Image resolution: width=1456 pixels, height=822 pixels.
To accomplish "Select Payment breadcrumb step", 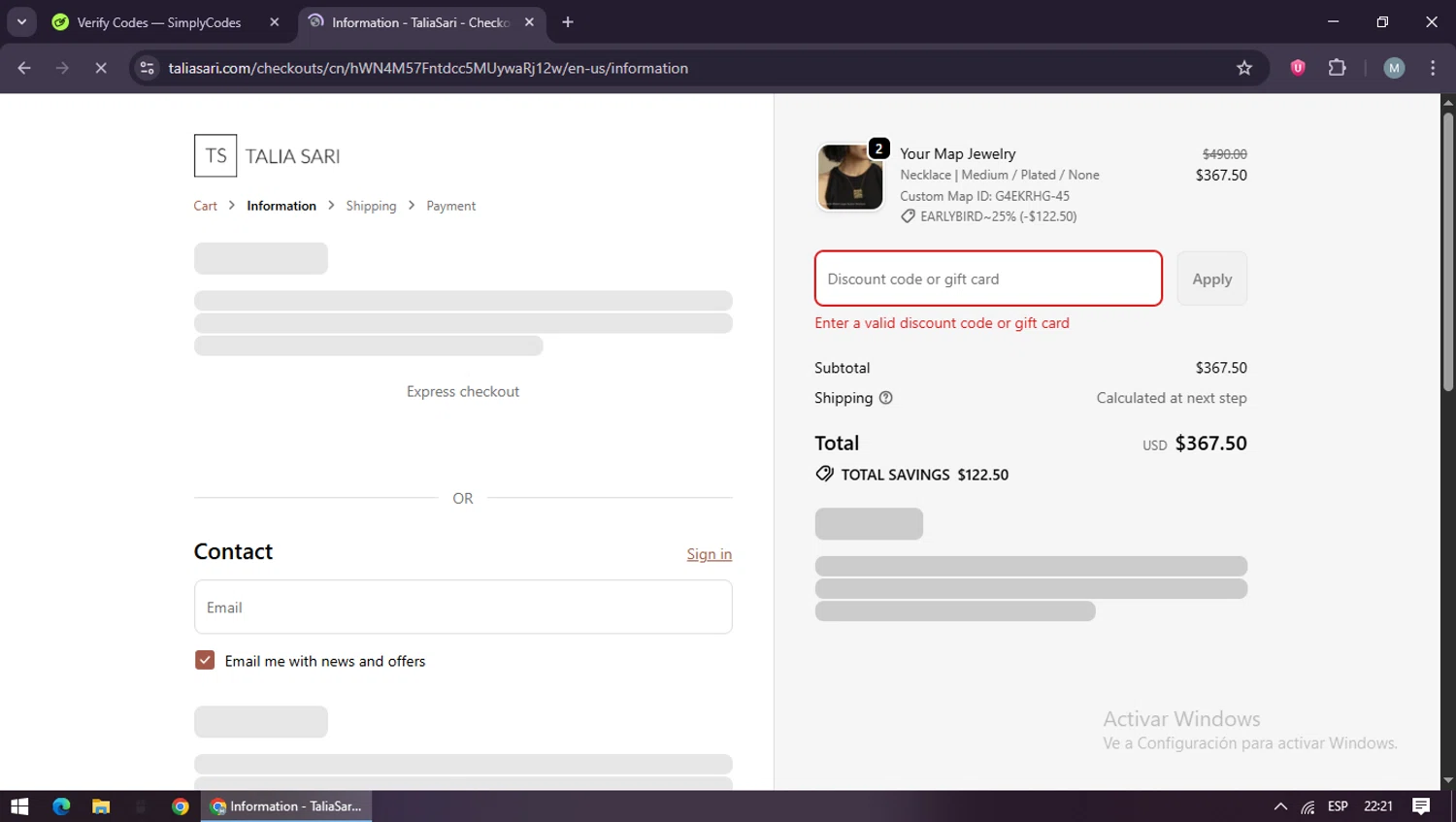I will click(x=451, y=206).
